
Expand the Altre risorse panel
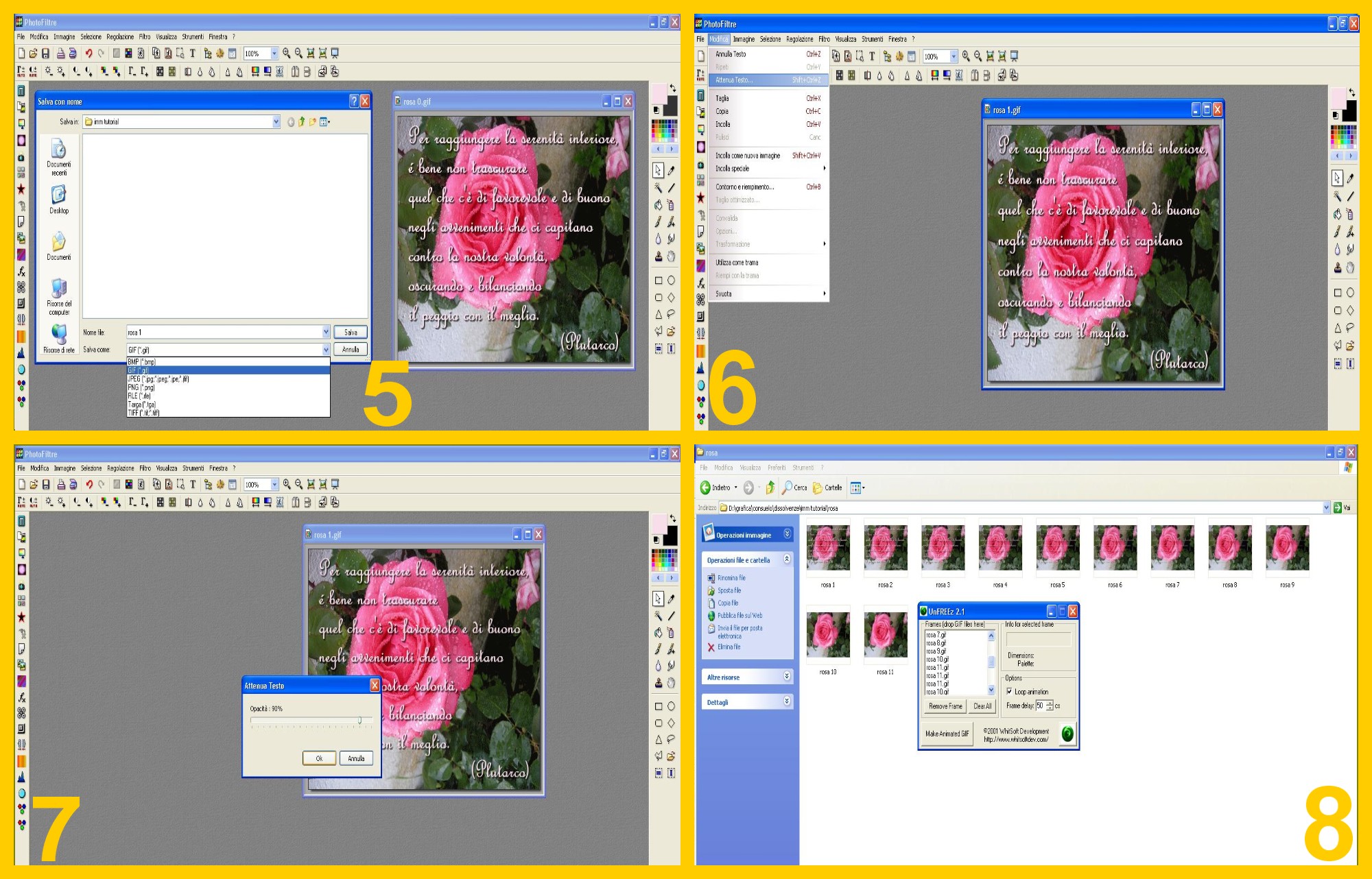coord(787,677)
